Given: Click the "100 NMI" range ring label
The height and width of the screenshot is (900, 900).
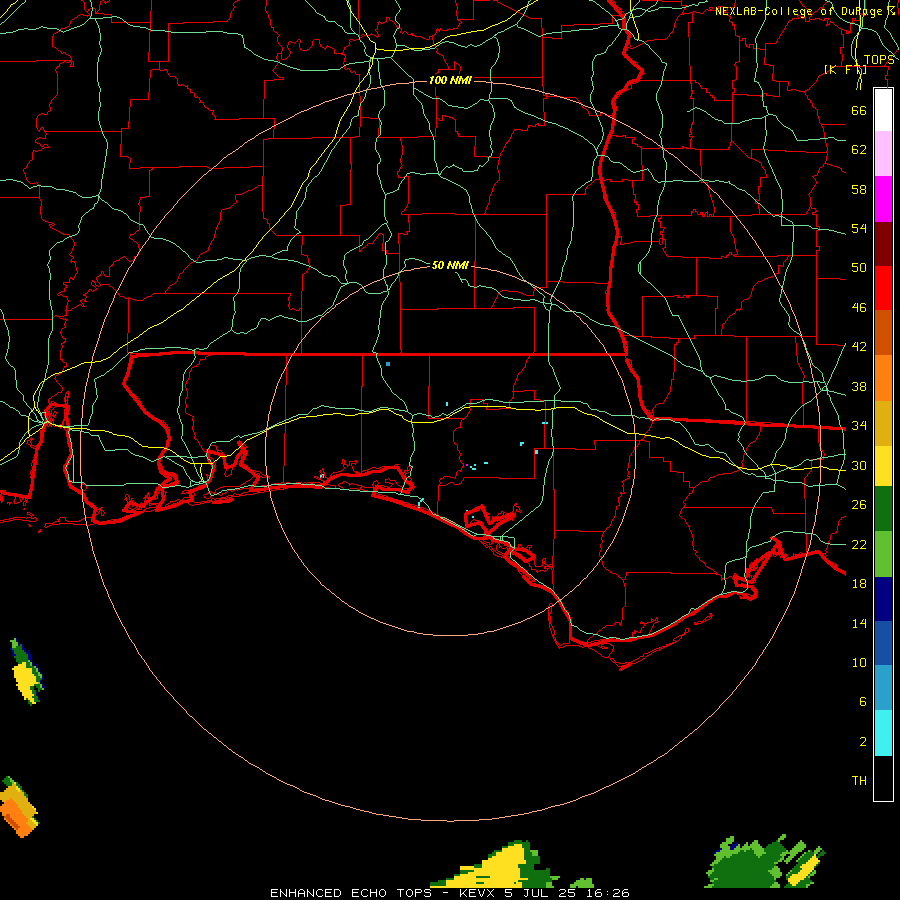Looking at the screenshot, I should point(450,80).
